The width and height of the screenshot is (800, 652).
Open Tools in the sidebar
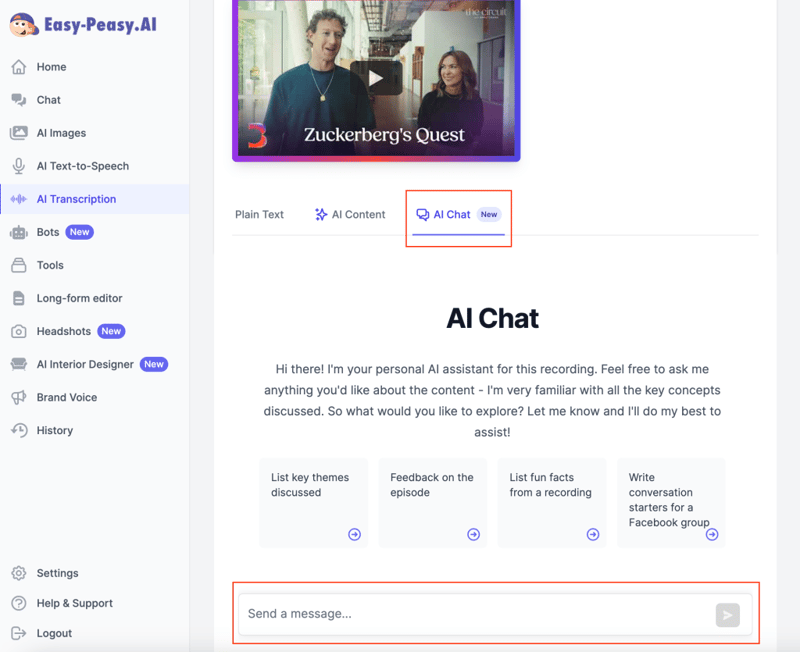point(49,265)
